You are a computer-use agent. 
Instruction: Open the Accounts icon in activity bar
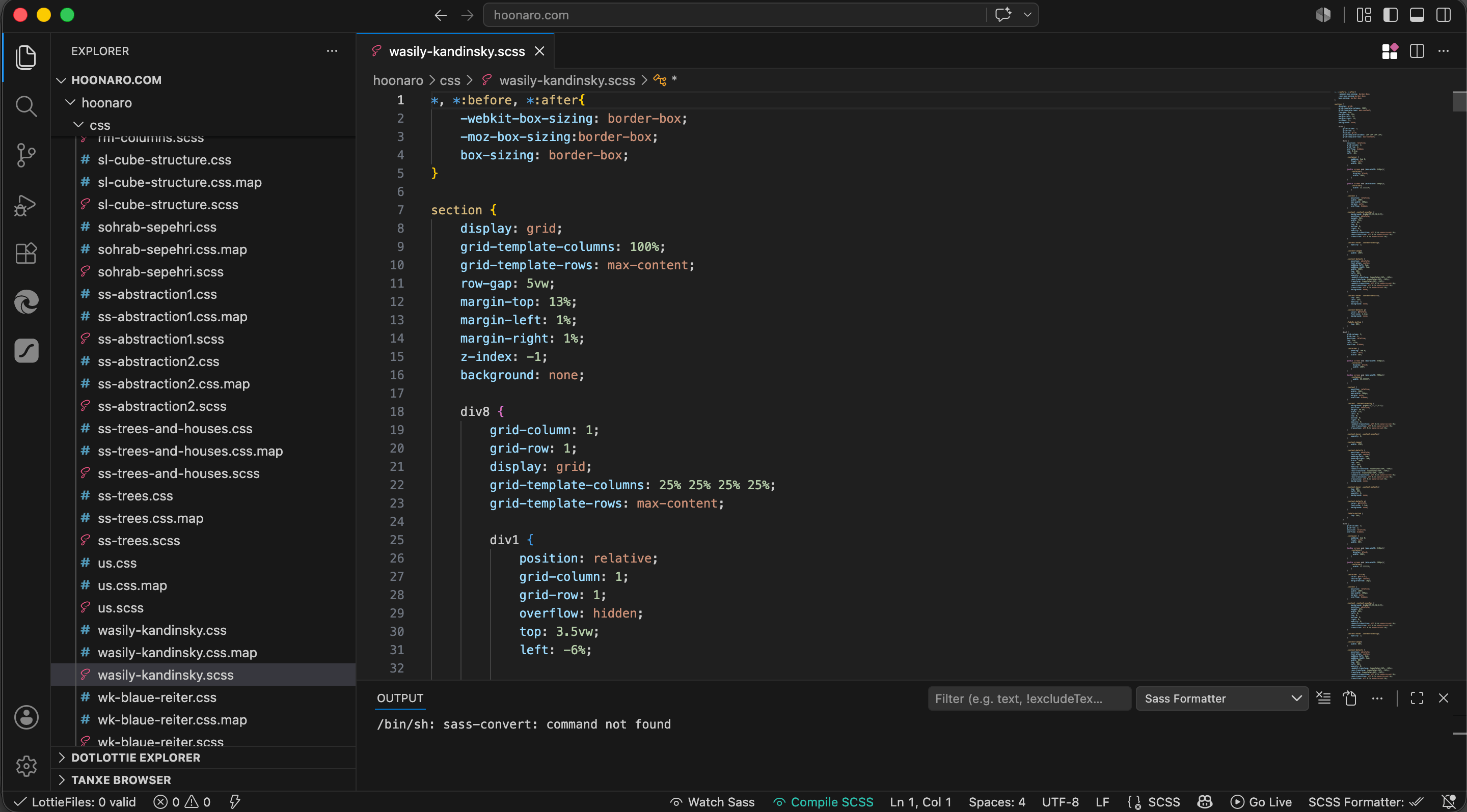pyautogui.click(x=26, y=717)
